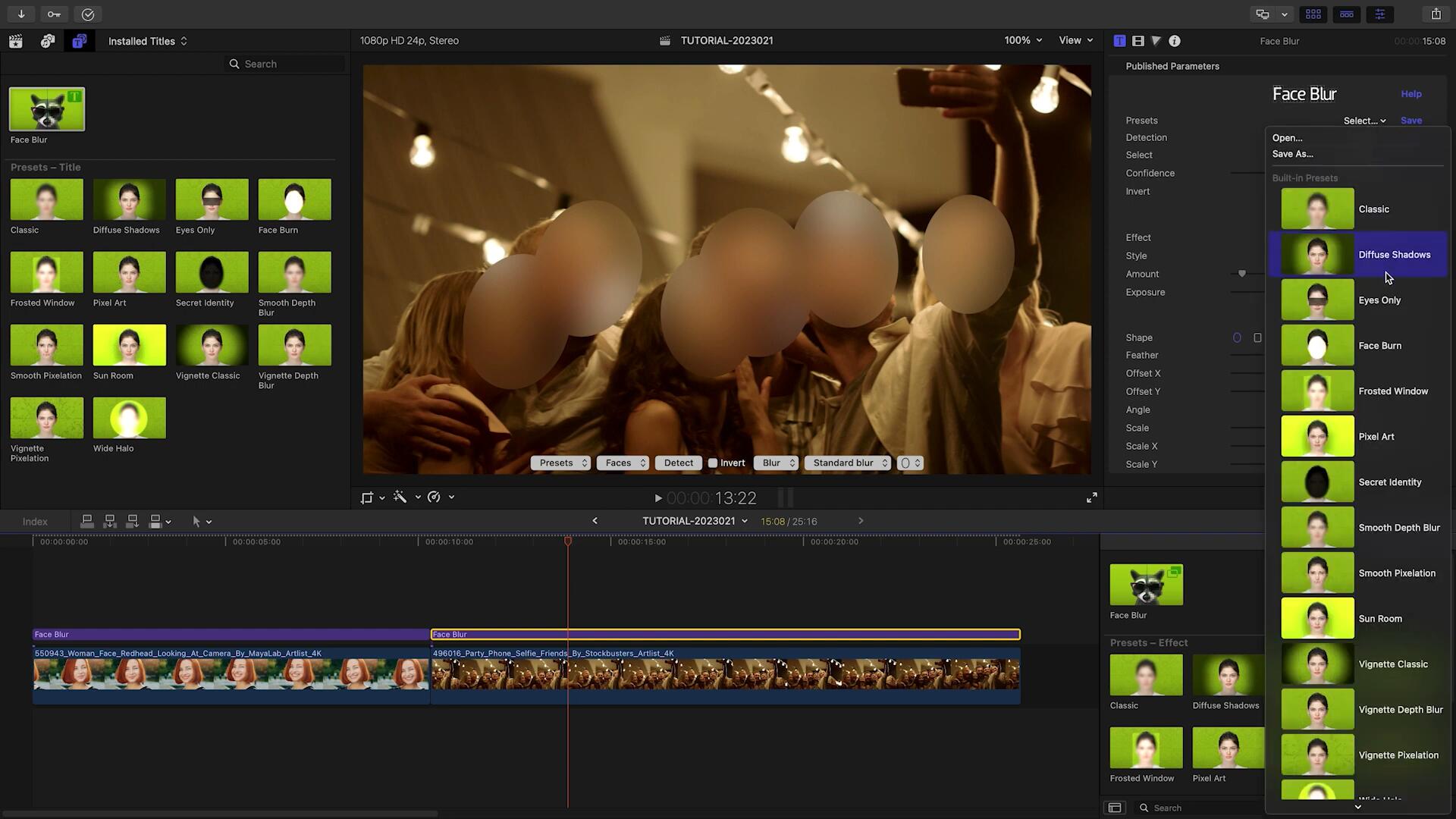1456x819 pixels.
Task: Click the Help link
Action: pos(1410,94)
